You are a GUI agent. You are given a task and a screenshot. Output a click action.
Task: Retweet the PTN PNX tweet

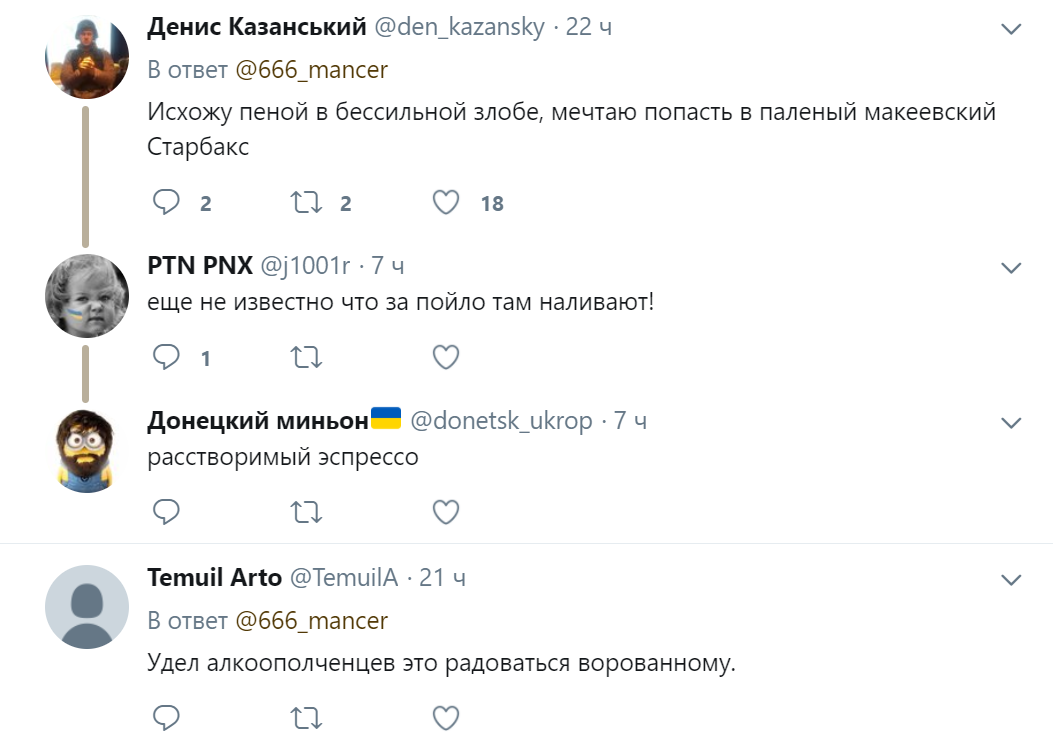click(305, 357)
